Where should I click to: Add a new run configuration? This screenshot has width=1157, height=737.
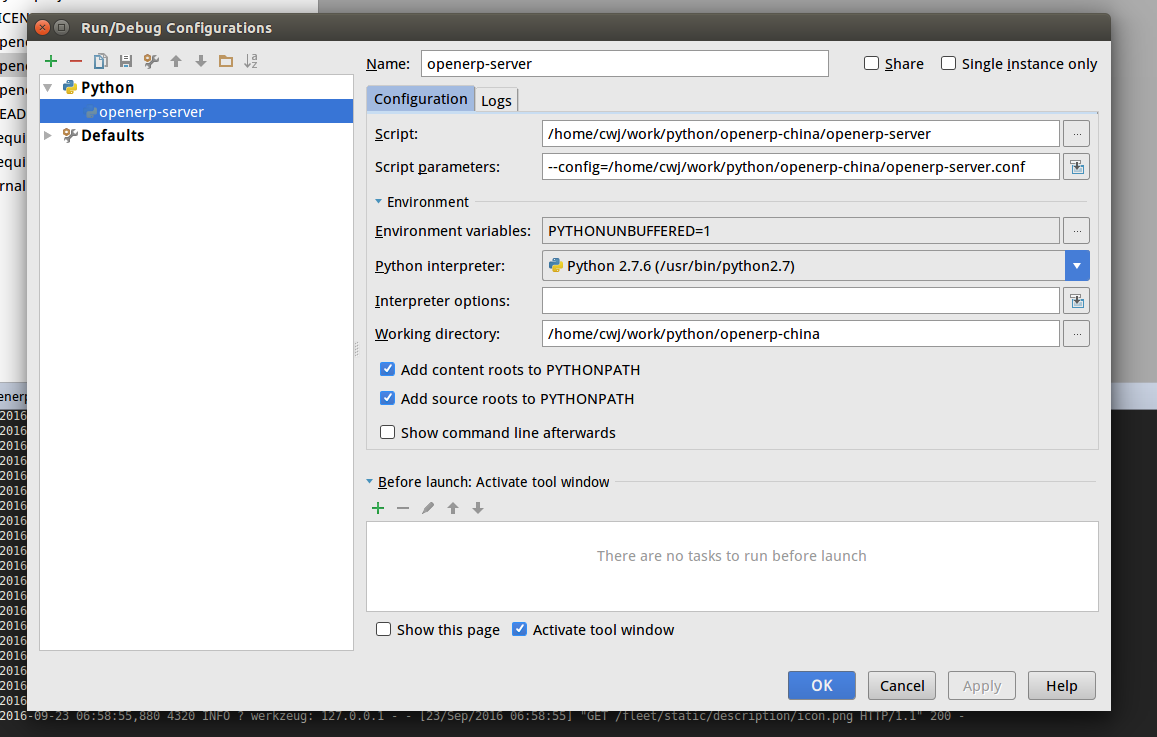[x=51, y=61]
